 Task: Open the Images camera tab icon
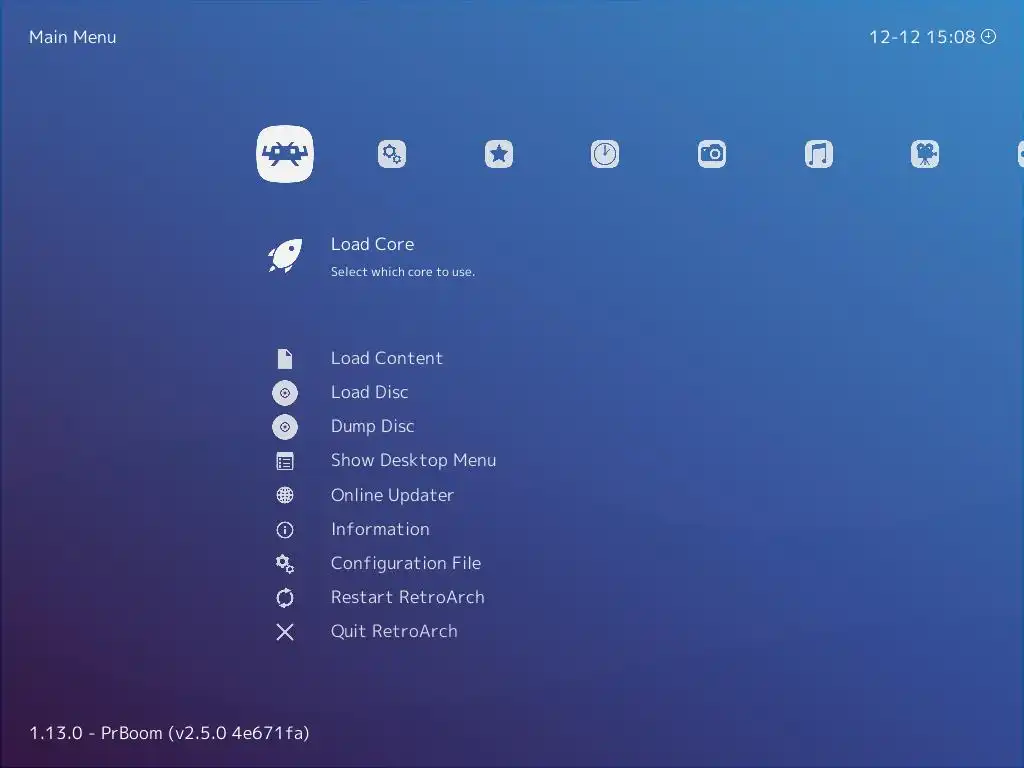(x=712, y=154)
